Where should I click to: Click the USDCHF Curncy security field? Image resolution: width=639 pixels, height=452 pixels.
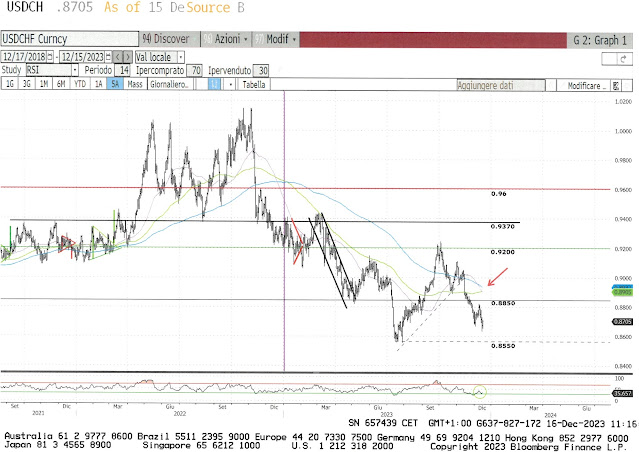tap(69, 39)
